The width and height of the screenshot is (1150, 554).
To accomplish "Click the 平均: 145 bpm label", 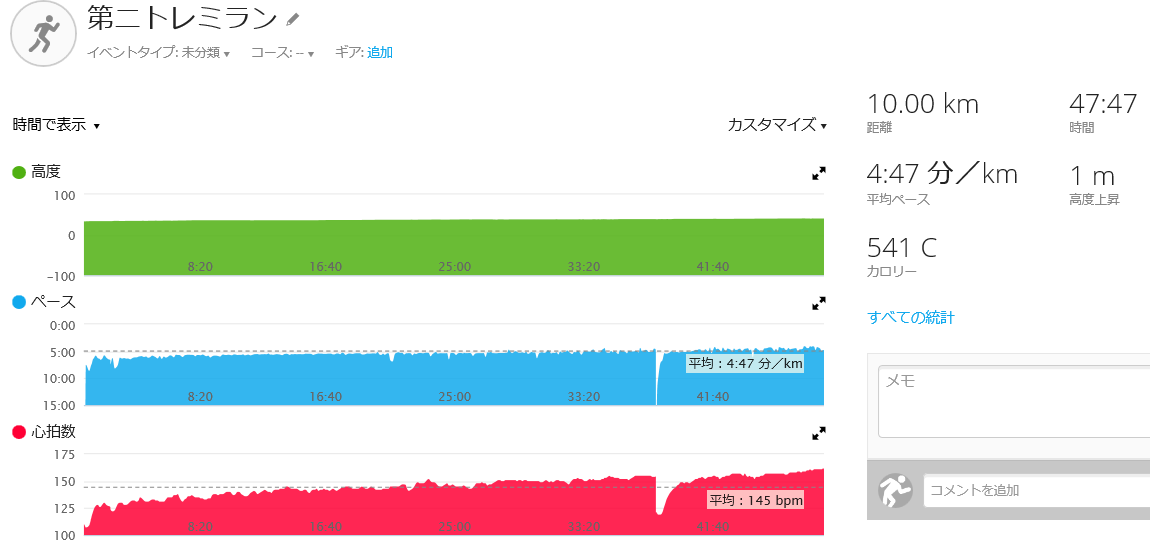I will click(755, 501).
